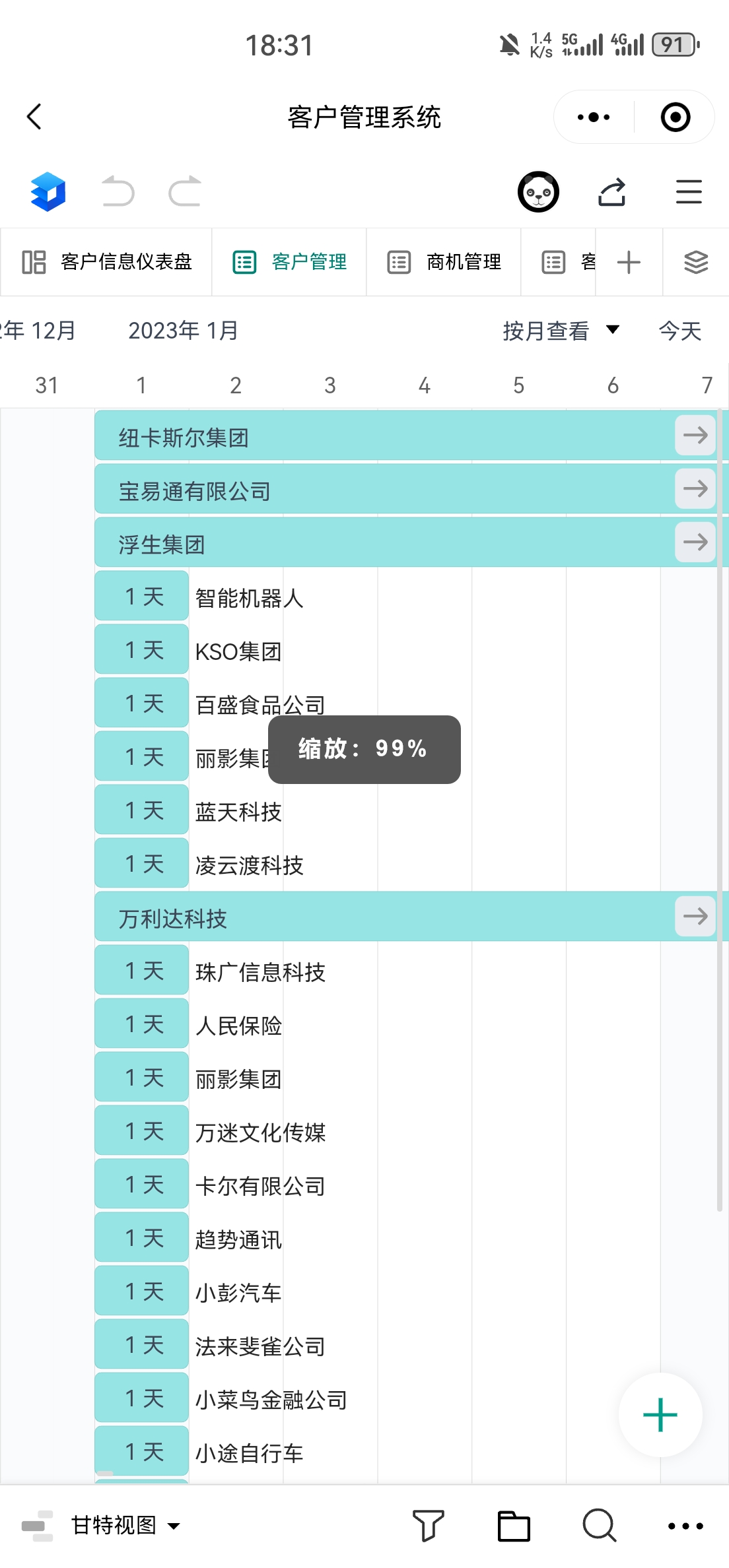
Task: Open the folder icon in bottom bar
Action: [x=514, y=1525]
